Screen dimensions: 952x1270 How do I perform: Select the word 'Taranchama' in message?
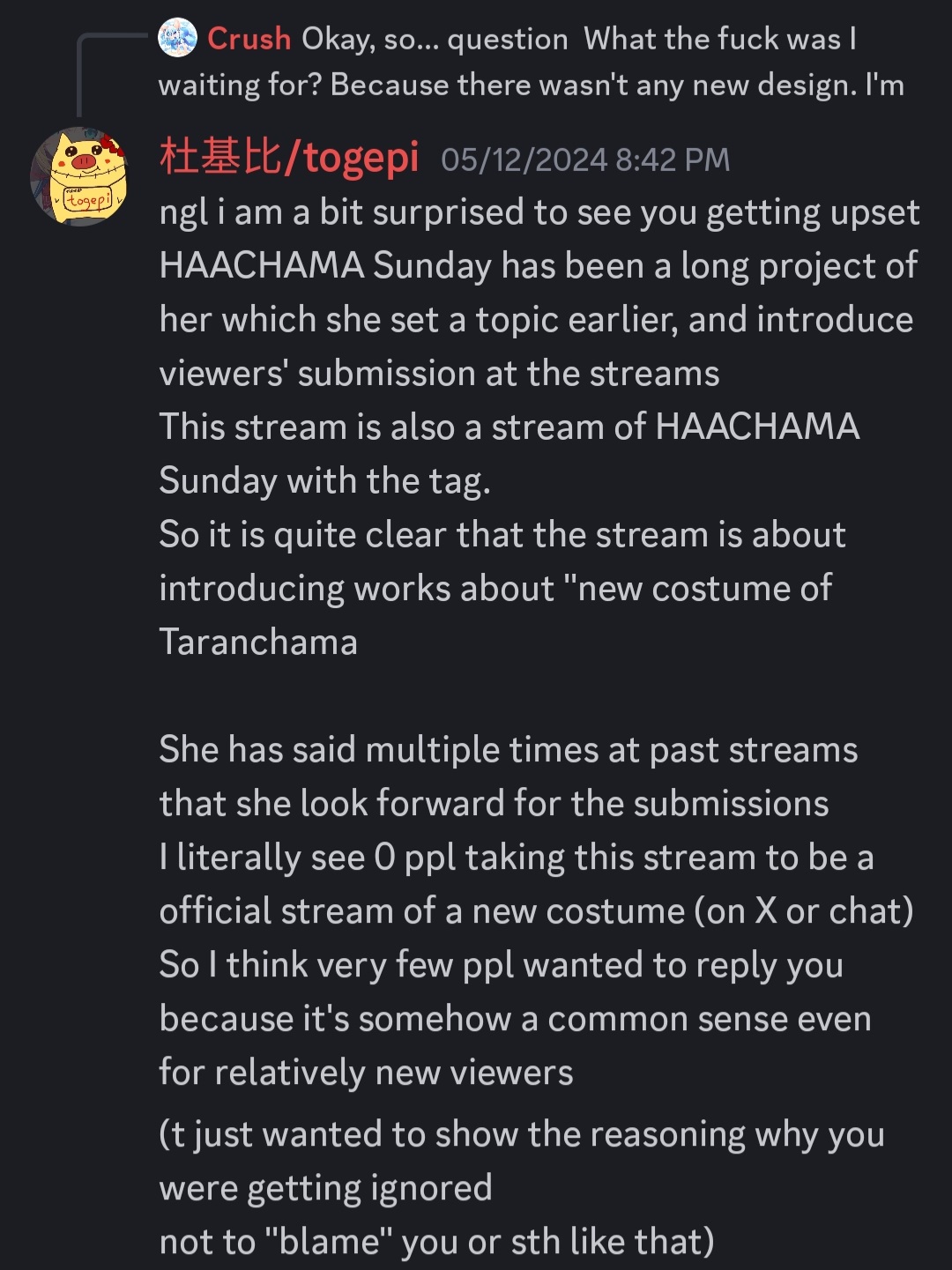click(x=258, y=642)
